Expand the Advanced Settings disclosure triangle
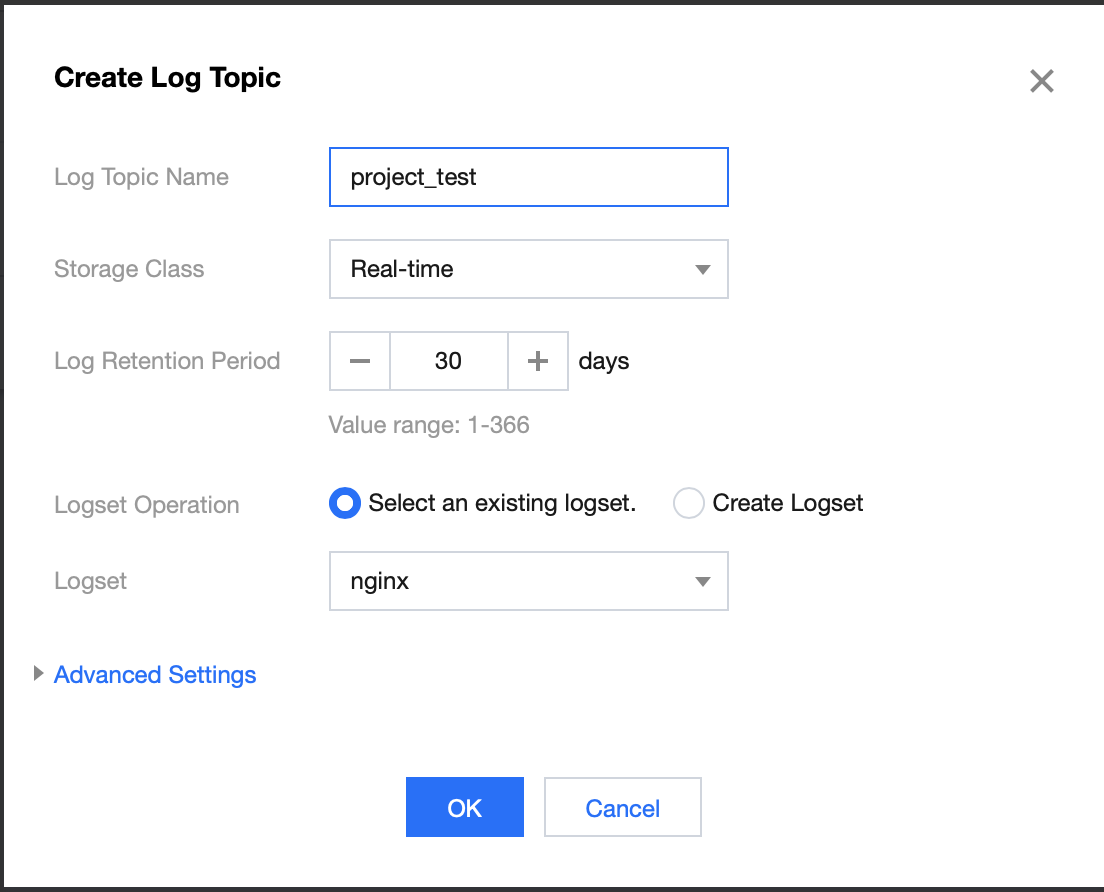 coord(39,674)
